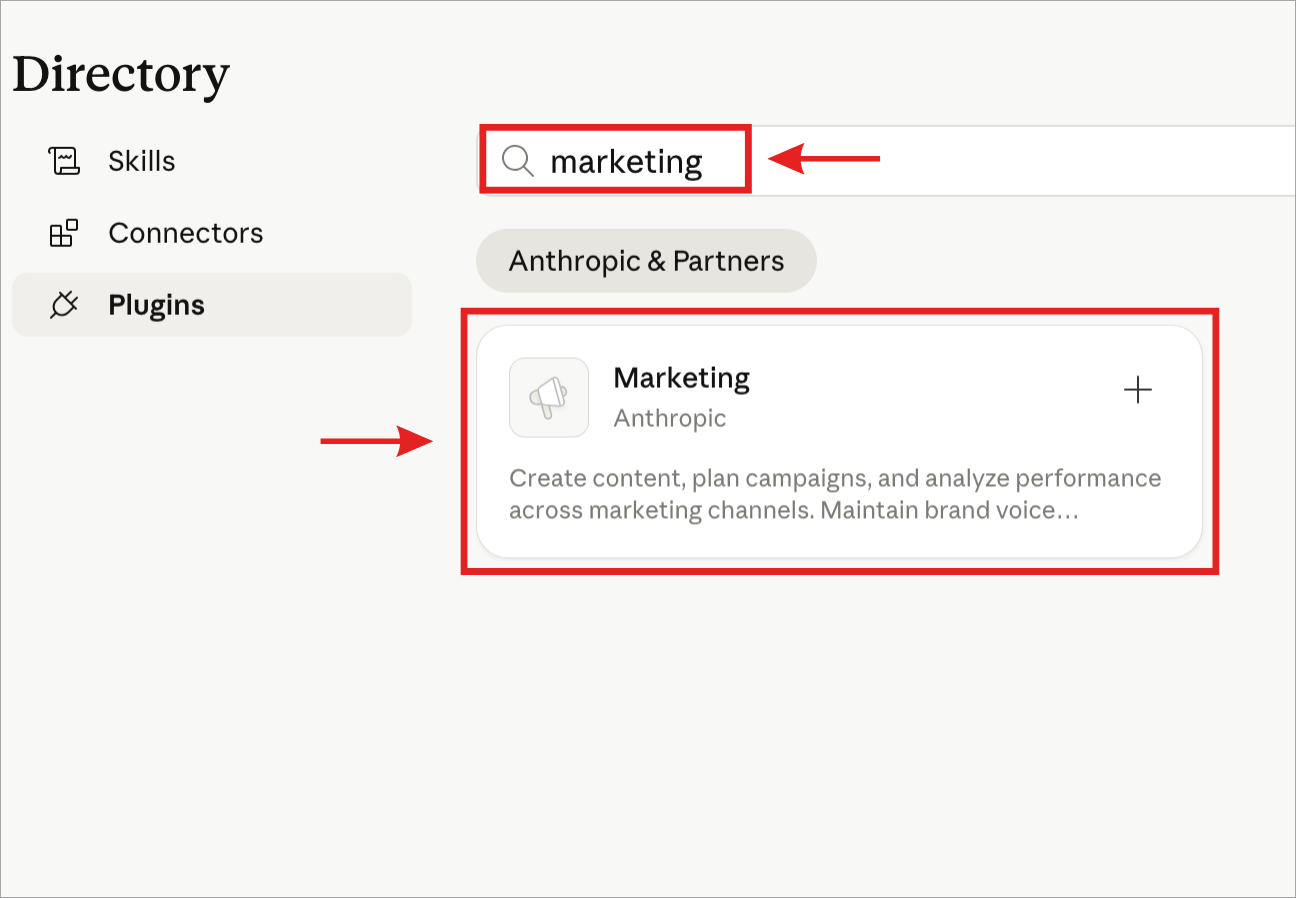Click inside the marketing search field

click(x=887, y=161)
